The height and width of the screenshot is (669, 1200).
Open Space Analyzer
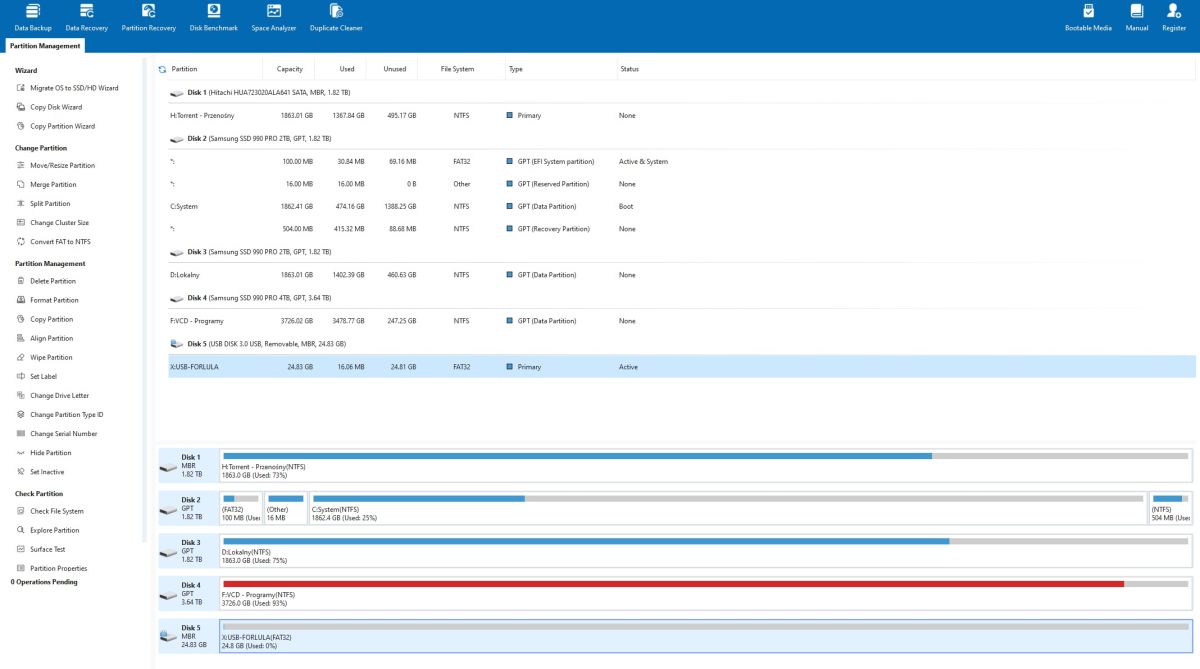(273, 17)
